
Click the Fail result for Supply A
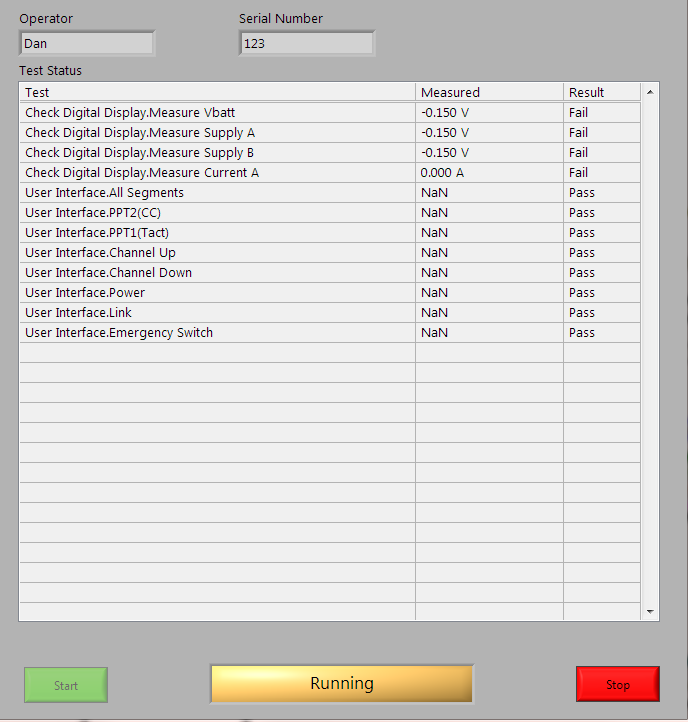(578, 133)
